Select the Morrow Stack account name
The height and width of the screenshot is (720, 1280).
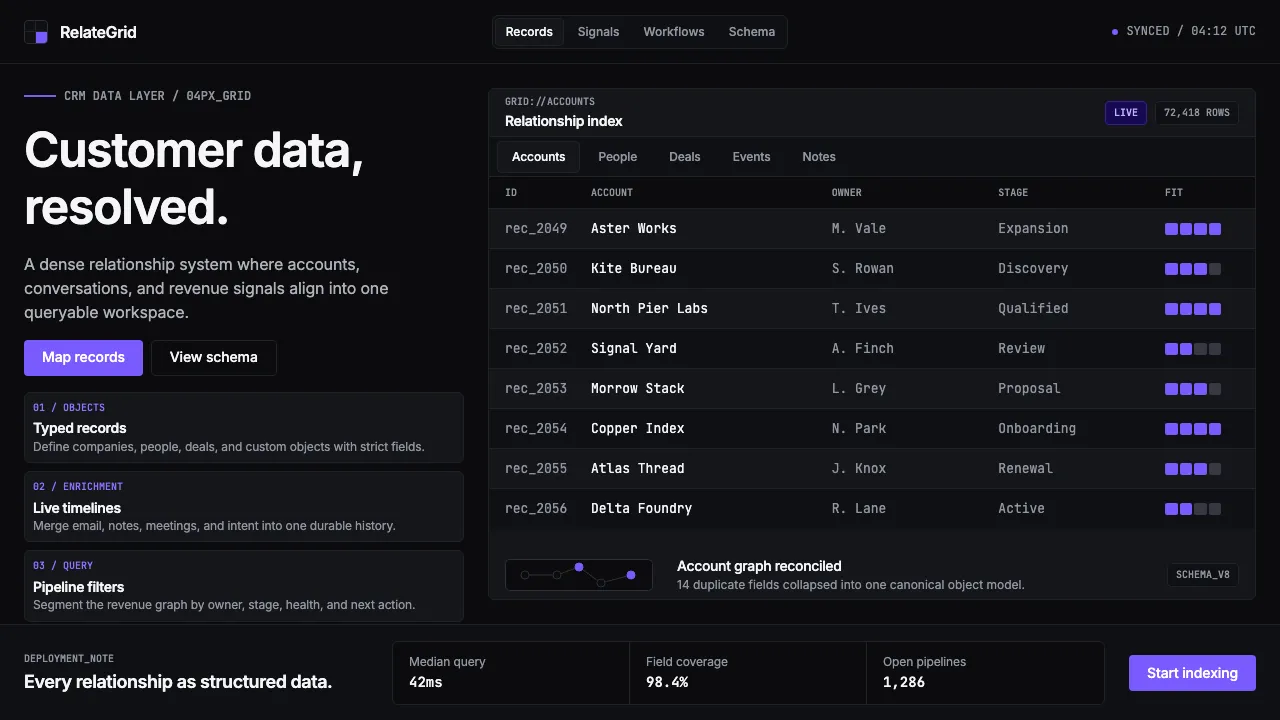coord(638,388)
